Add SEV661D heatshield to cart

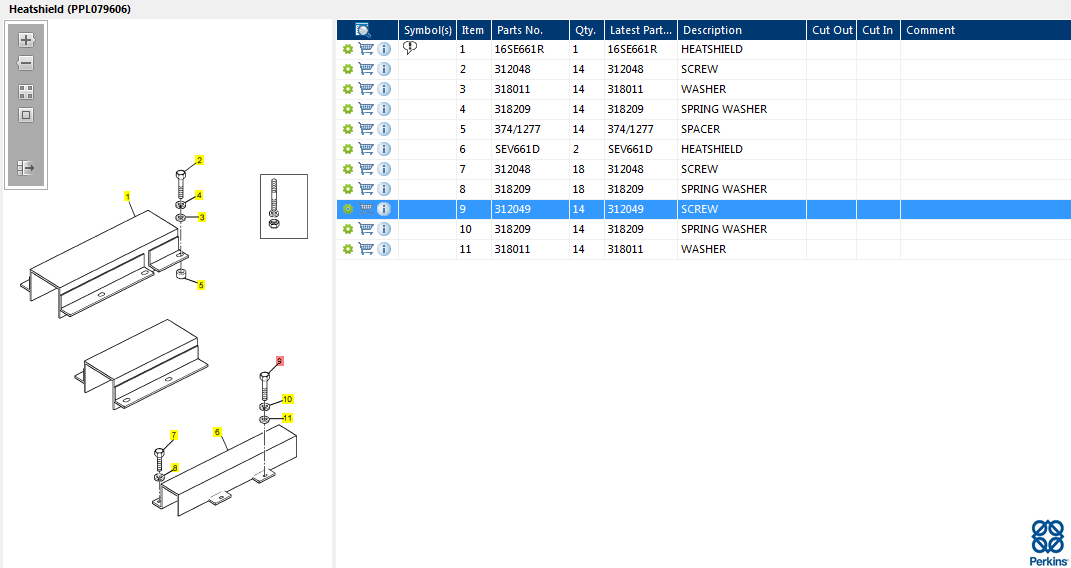pos(366,149)
